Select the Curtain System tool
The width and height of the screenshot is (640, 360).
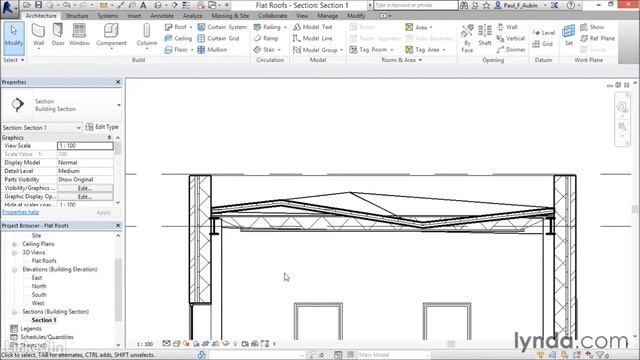(222, 27)
